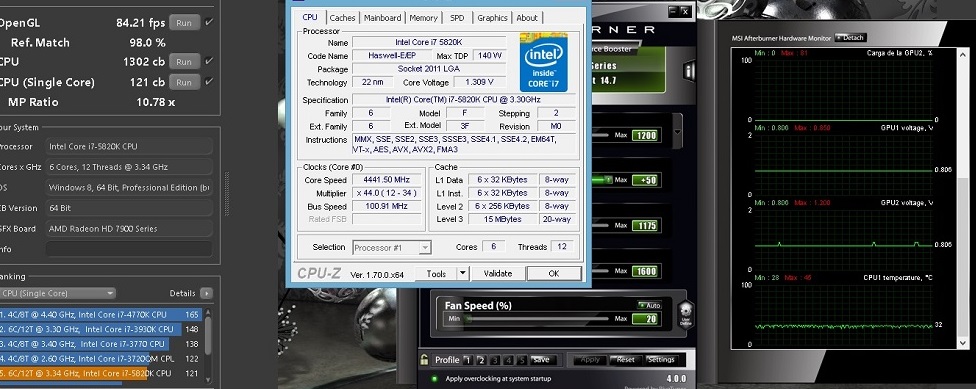
Task: Toggle the OpenGL test checkmark
Action: pyautogui.click(x=209, y=22)
